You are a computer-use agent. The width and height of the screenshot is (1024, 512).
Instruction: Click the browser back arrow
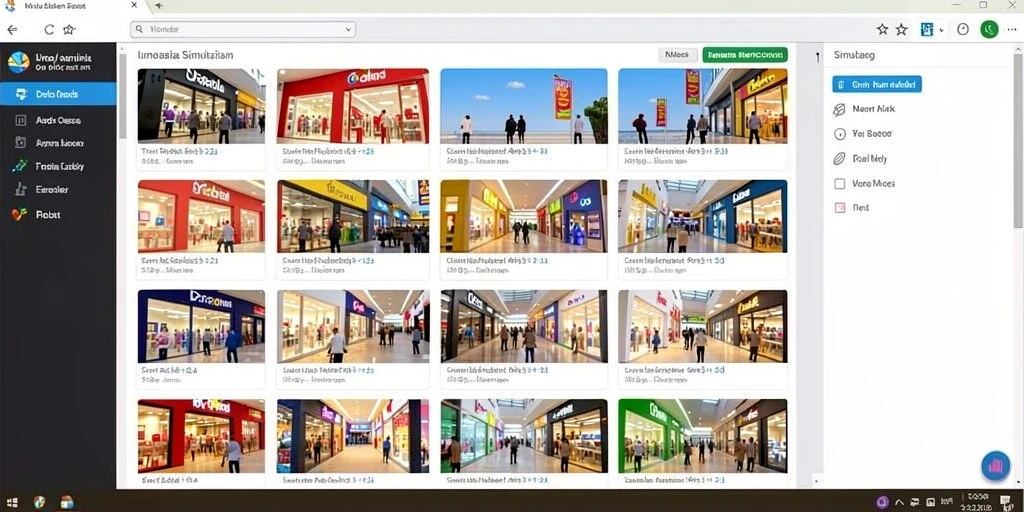(12, 29)
